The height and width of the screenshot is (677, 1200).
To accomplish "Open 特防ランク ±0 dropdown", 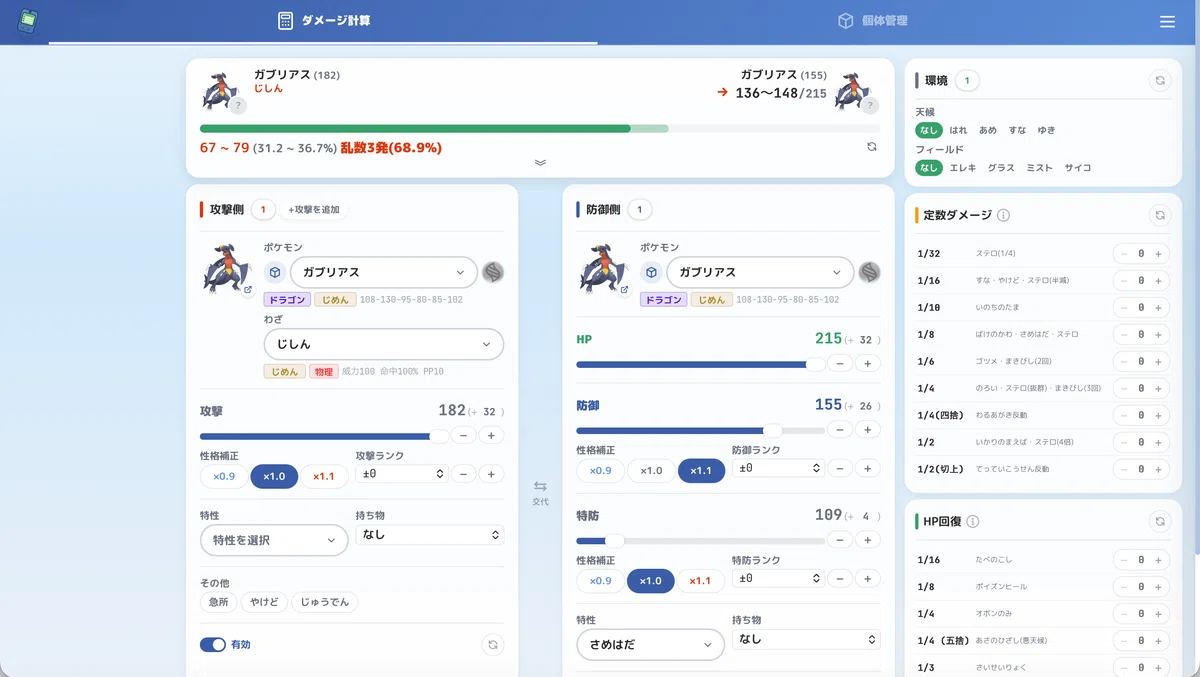I will click(778, 578).
